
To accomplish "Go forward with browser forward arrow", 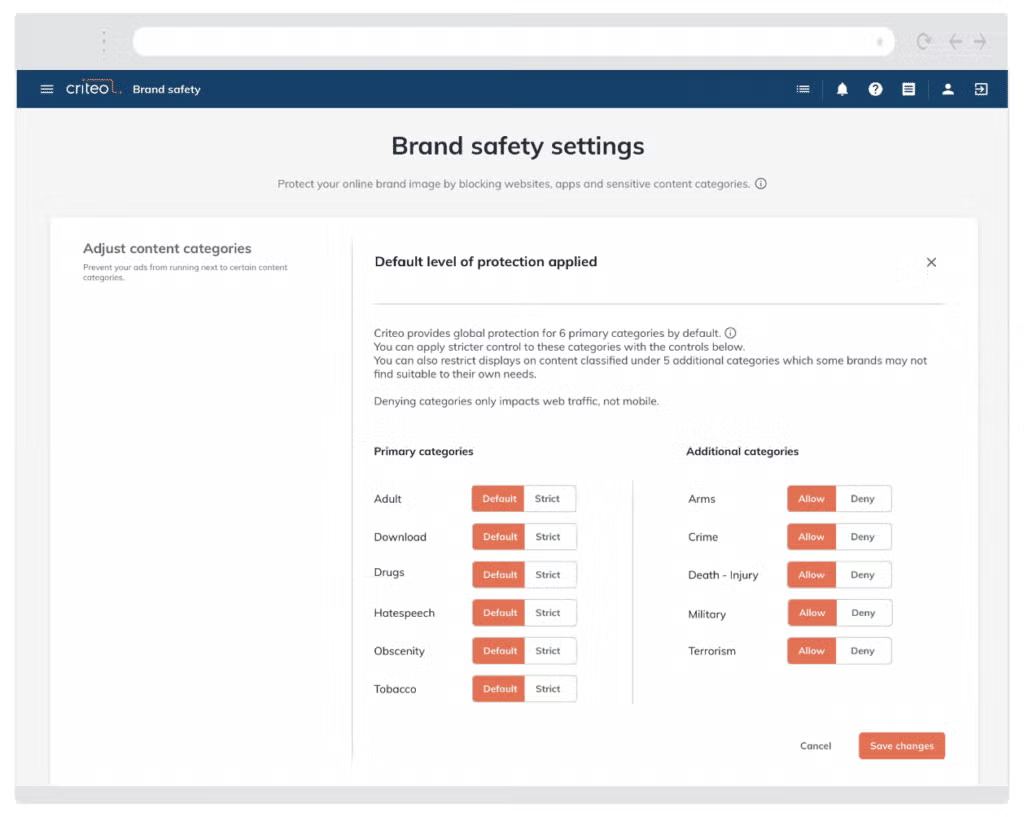I will click(980, 42).
